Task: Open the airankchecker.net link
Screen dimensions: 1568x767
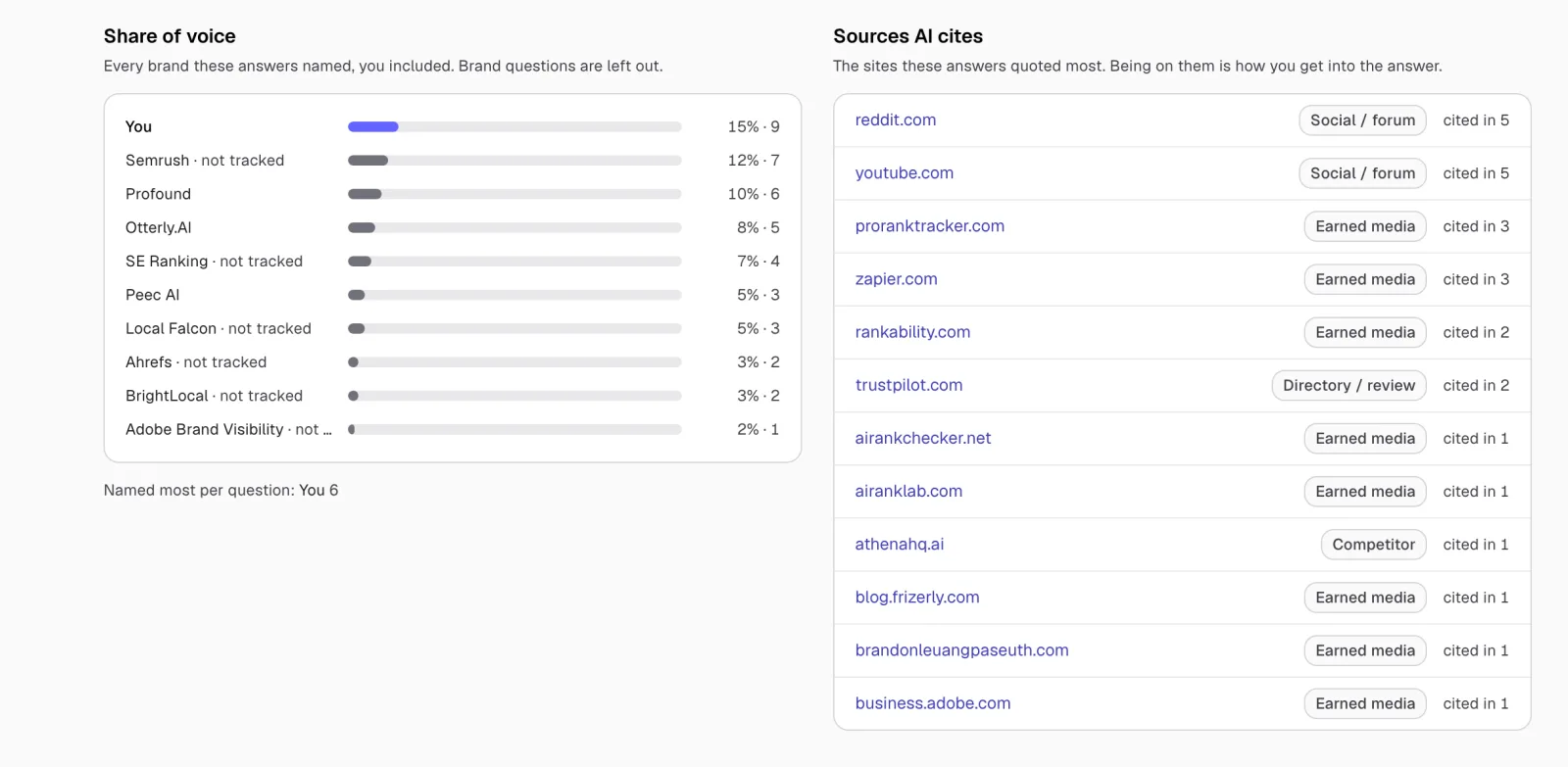Action: [922, 438]
